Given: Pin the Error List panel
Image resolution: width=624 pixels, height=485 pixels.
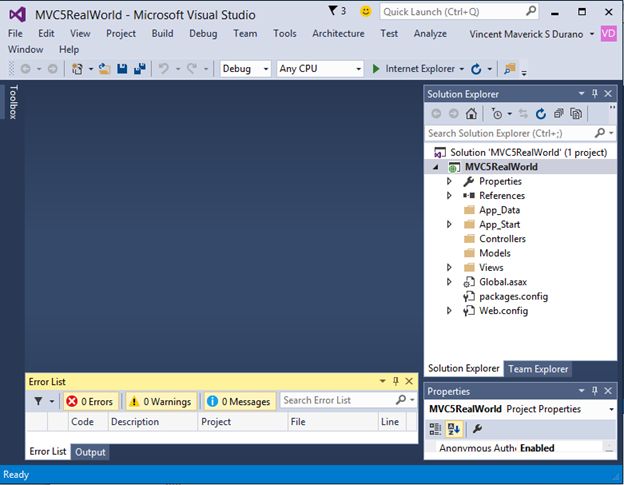Looking at the screenshot, I should pyautogui.click(x=396, y=381).
